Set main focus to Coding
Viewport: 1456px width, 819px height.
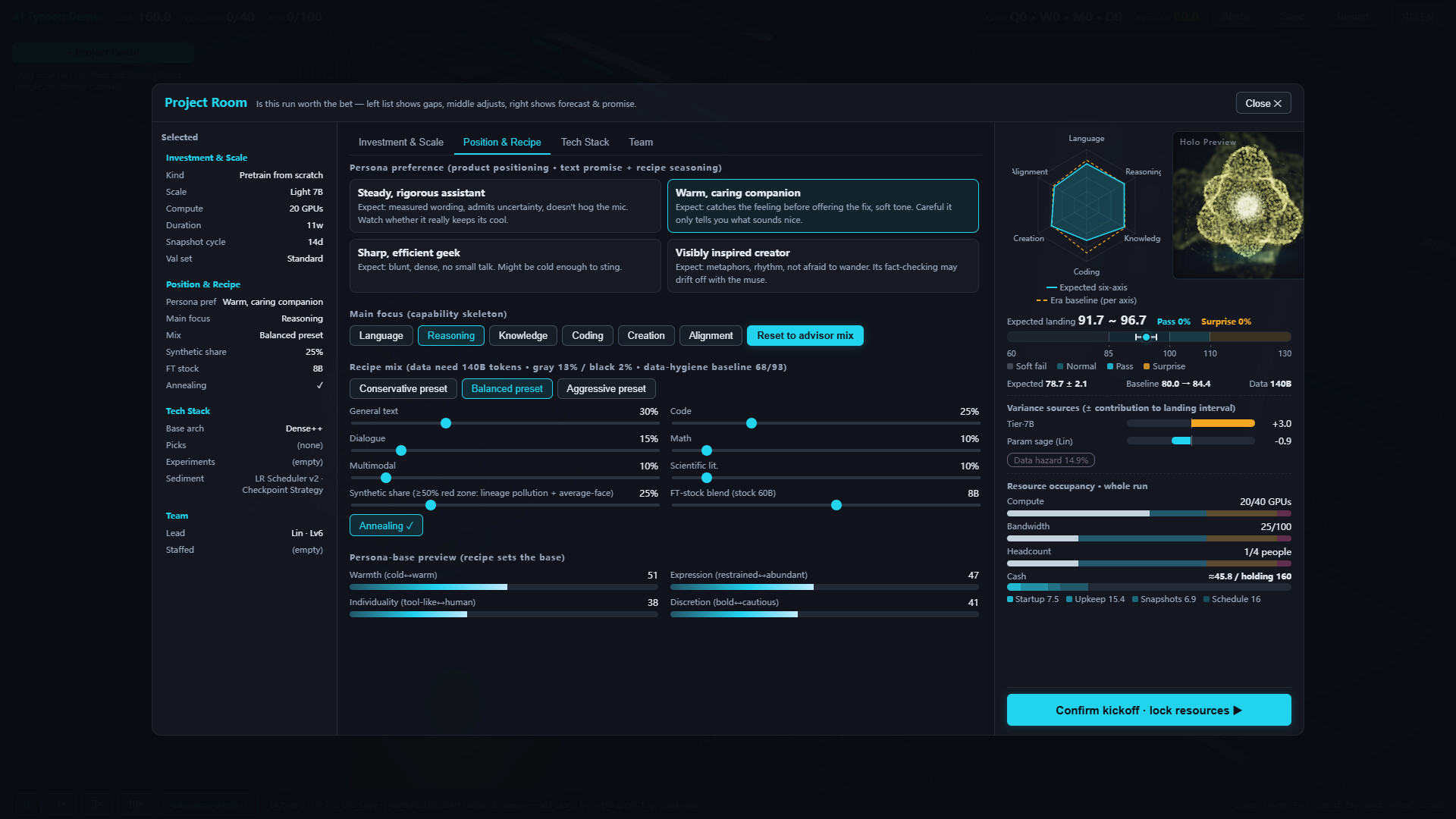[588, 335]
